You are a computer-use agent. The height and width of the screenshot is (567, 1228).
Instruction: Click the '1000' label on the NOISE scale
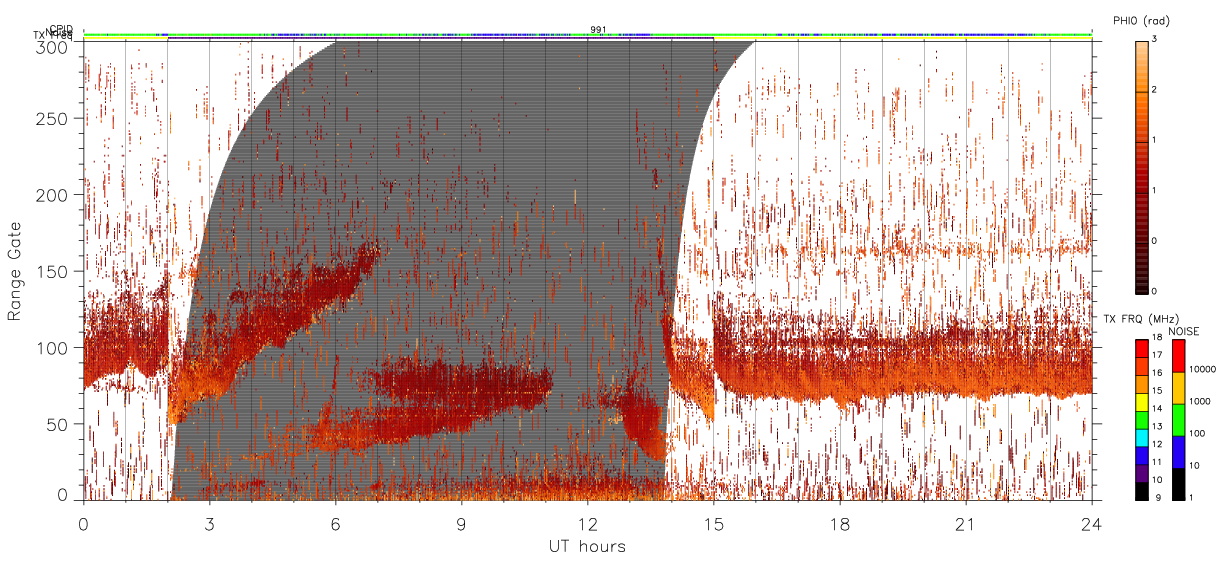point(1199,401)
